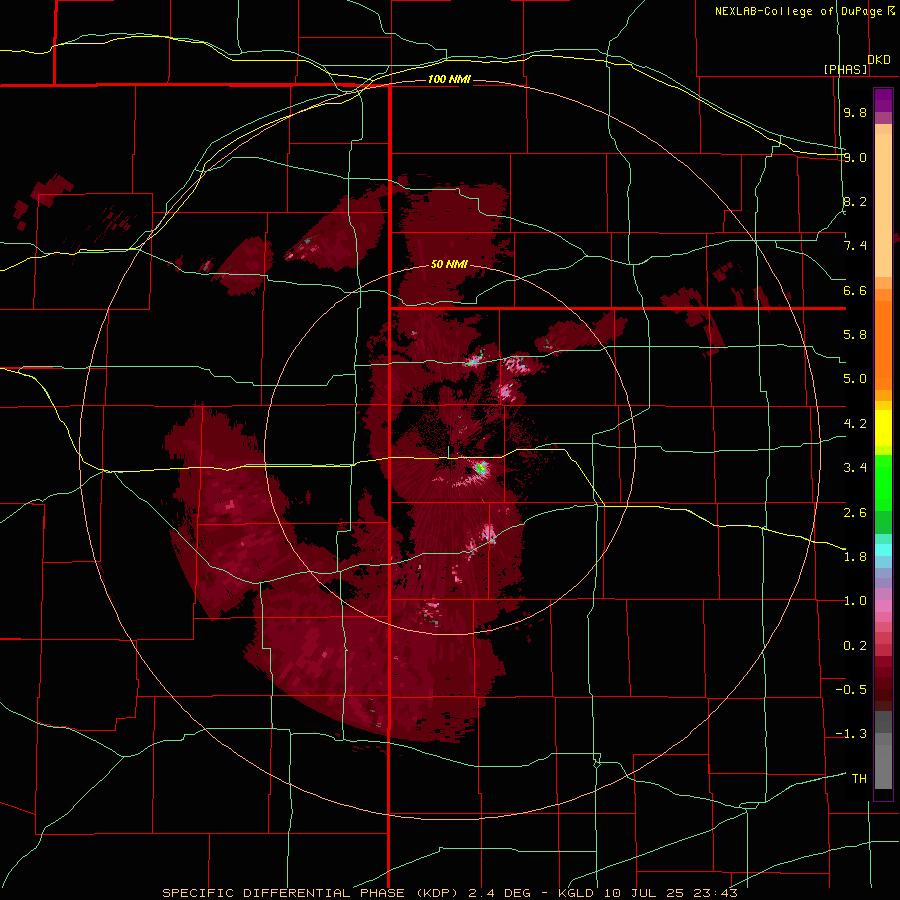Click the yellow segment of the color bar
Viewport: 900px width, 900px height.
[883, 428]
